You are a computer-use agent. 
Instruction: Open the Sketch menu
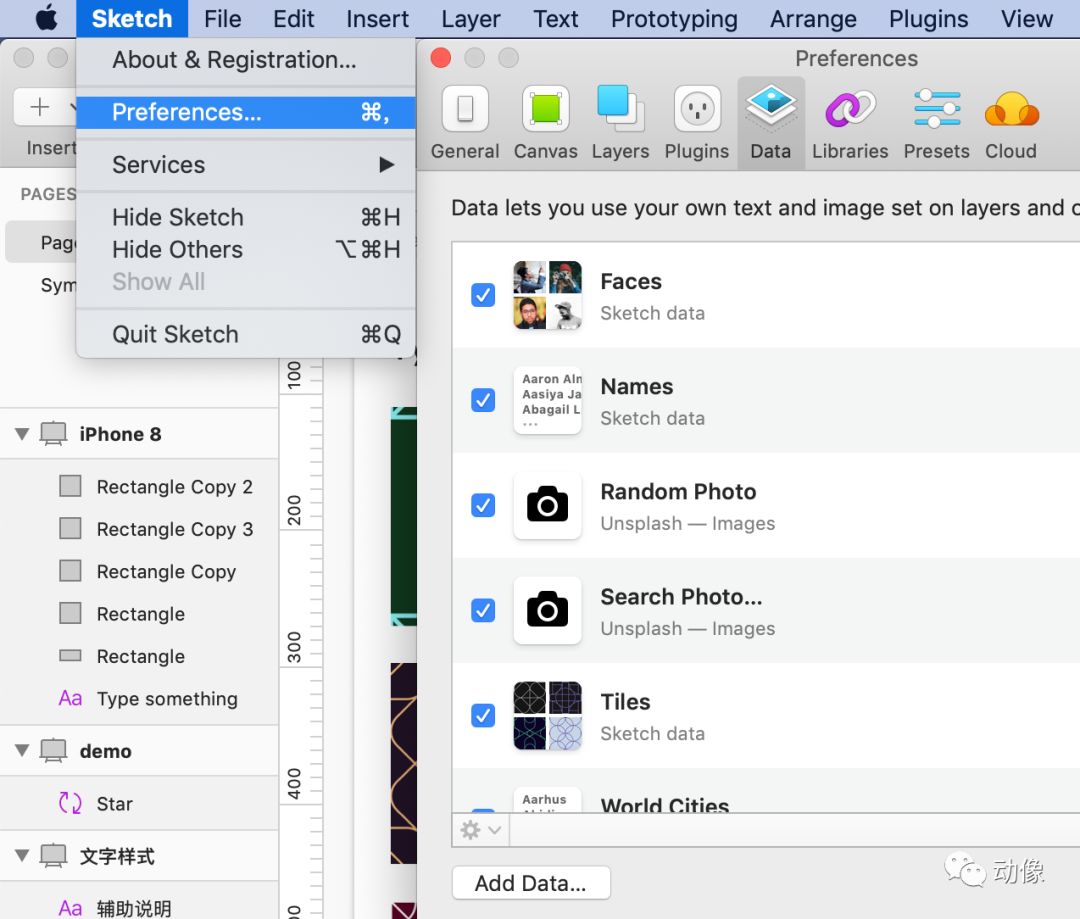point(132,19)
